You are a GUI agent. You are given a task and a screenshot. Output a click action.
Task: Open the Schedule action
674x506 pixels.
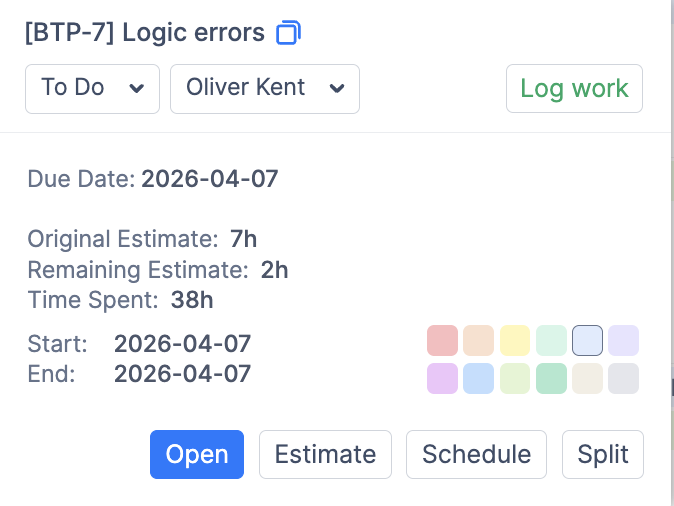point(476,454)
